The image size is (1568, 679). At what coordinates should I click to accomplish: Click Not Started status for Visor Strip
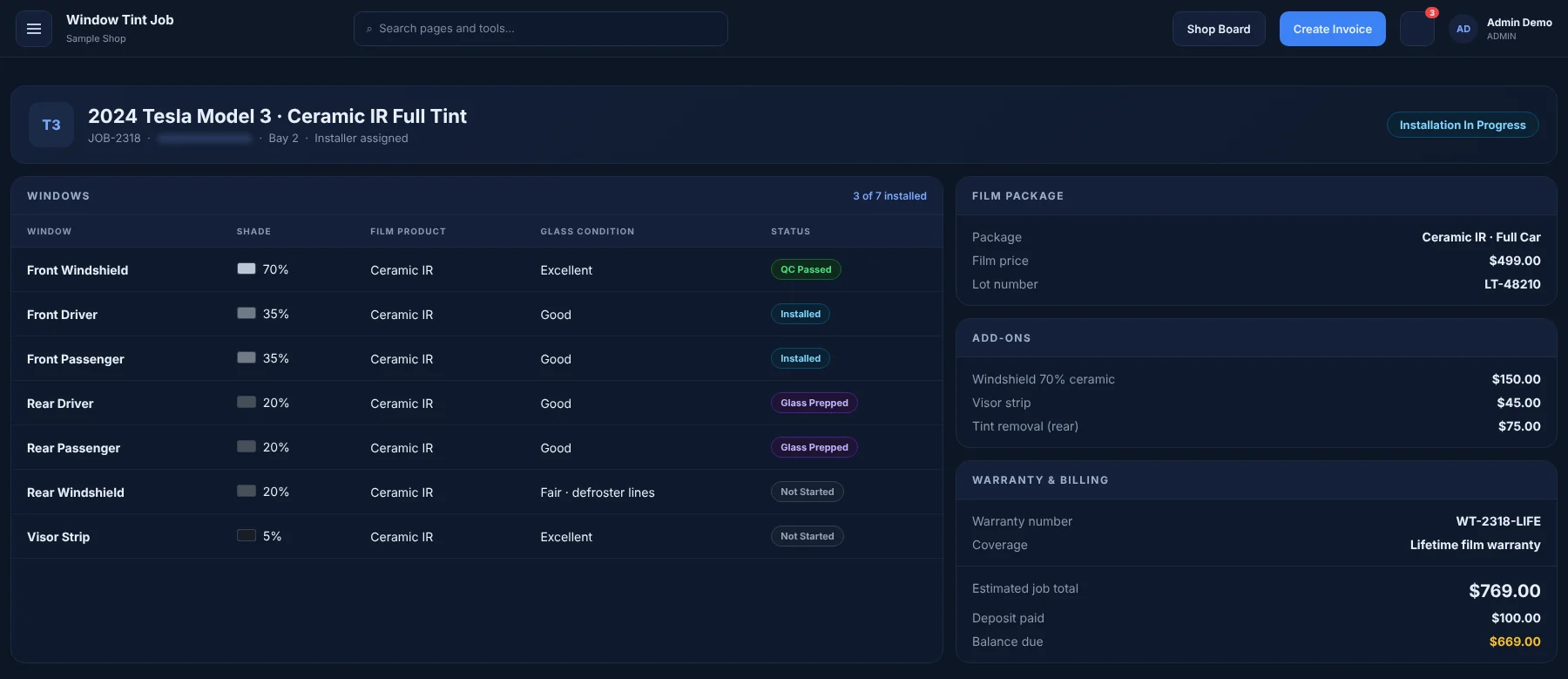point(808,536)
